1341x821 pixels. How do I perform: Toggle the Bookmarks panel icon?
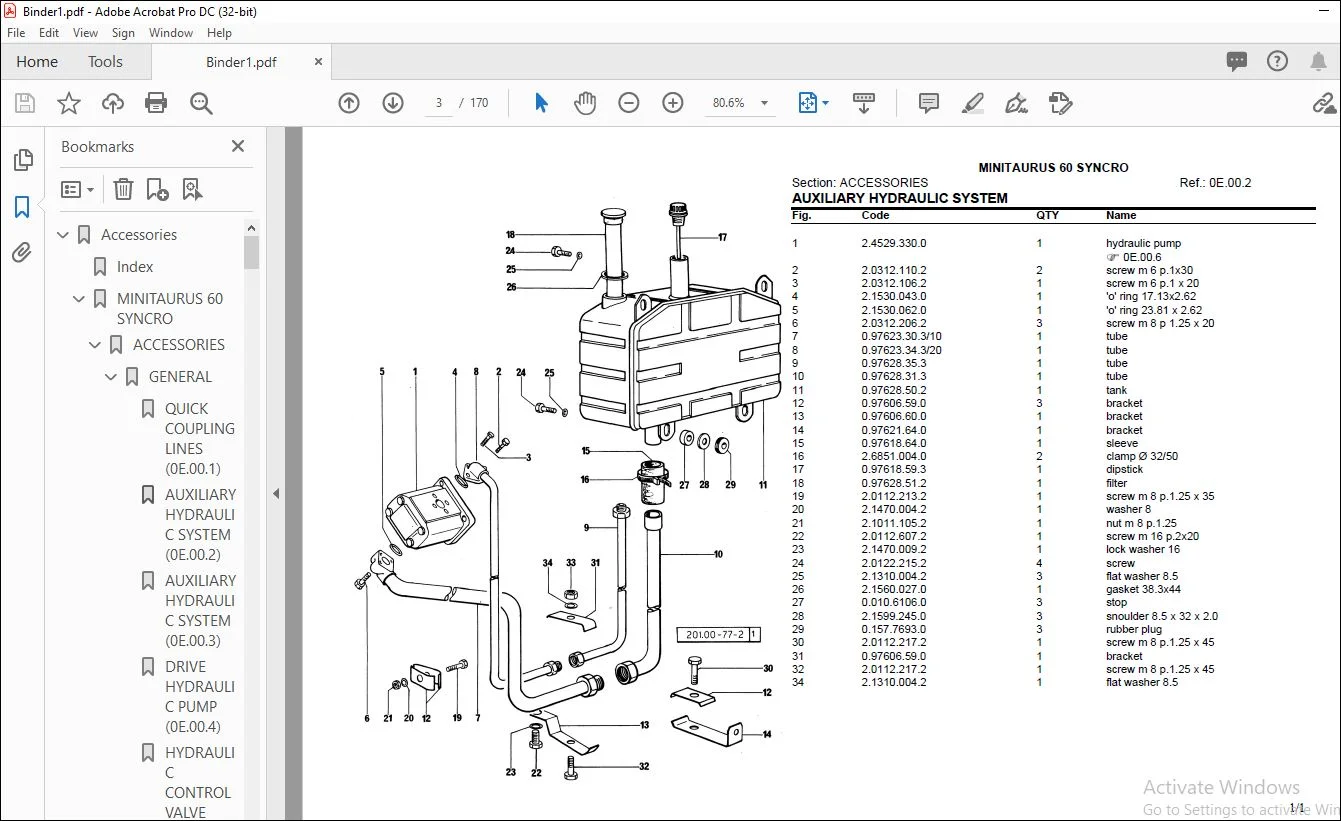pos(22,207)
